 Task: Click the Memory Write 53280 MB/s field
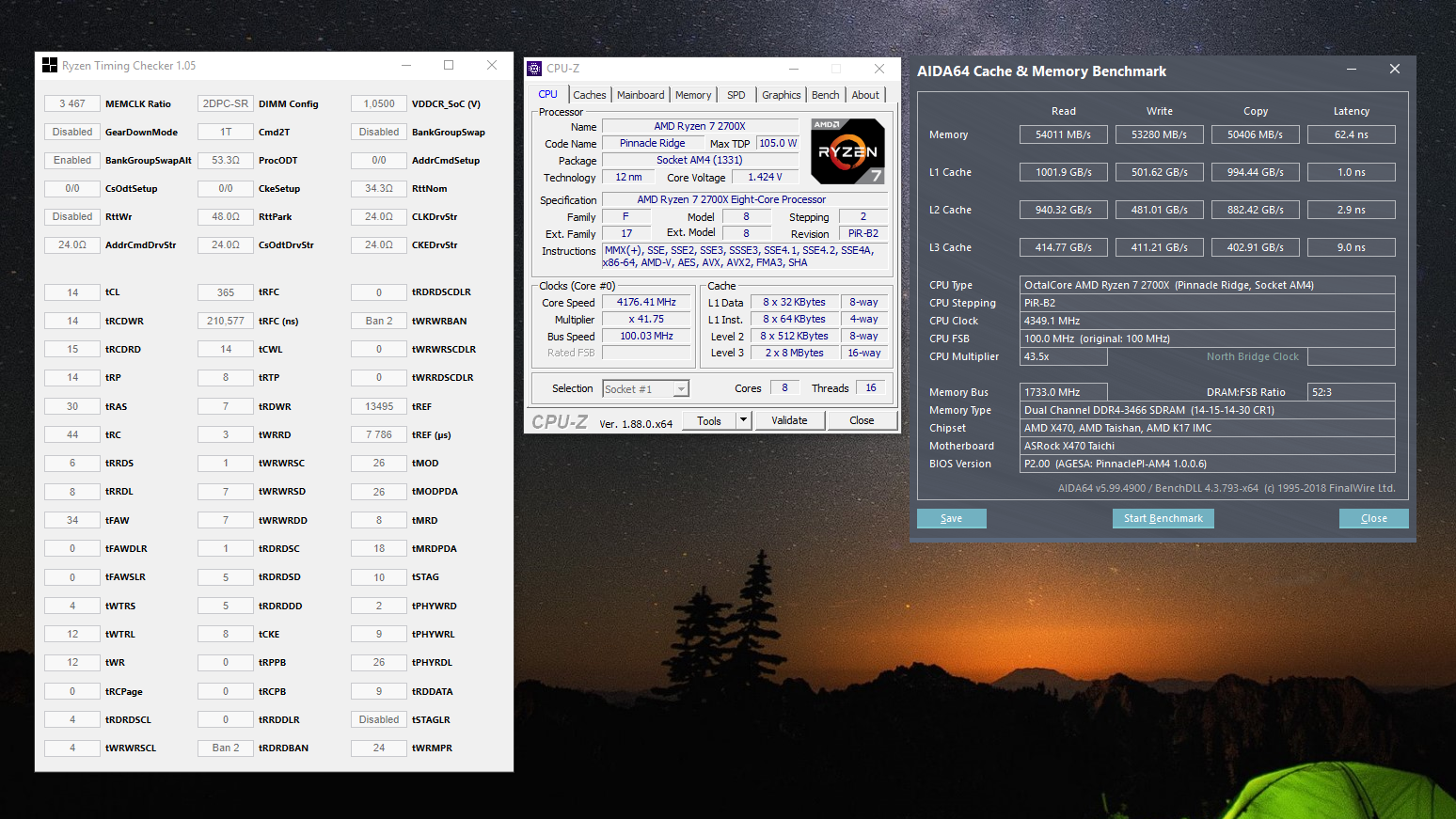pos(1159,134)
